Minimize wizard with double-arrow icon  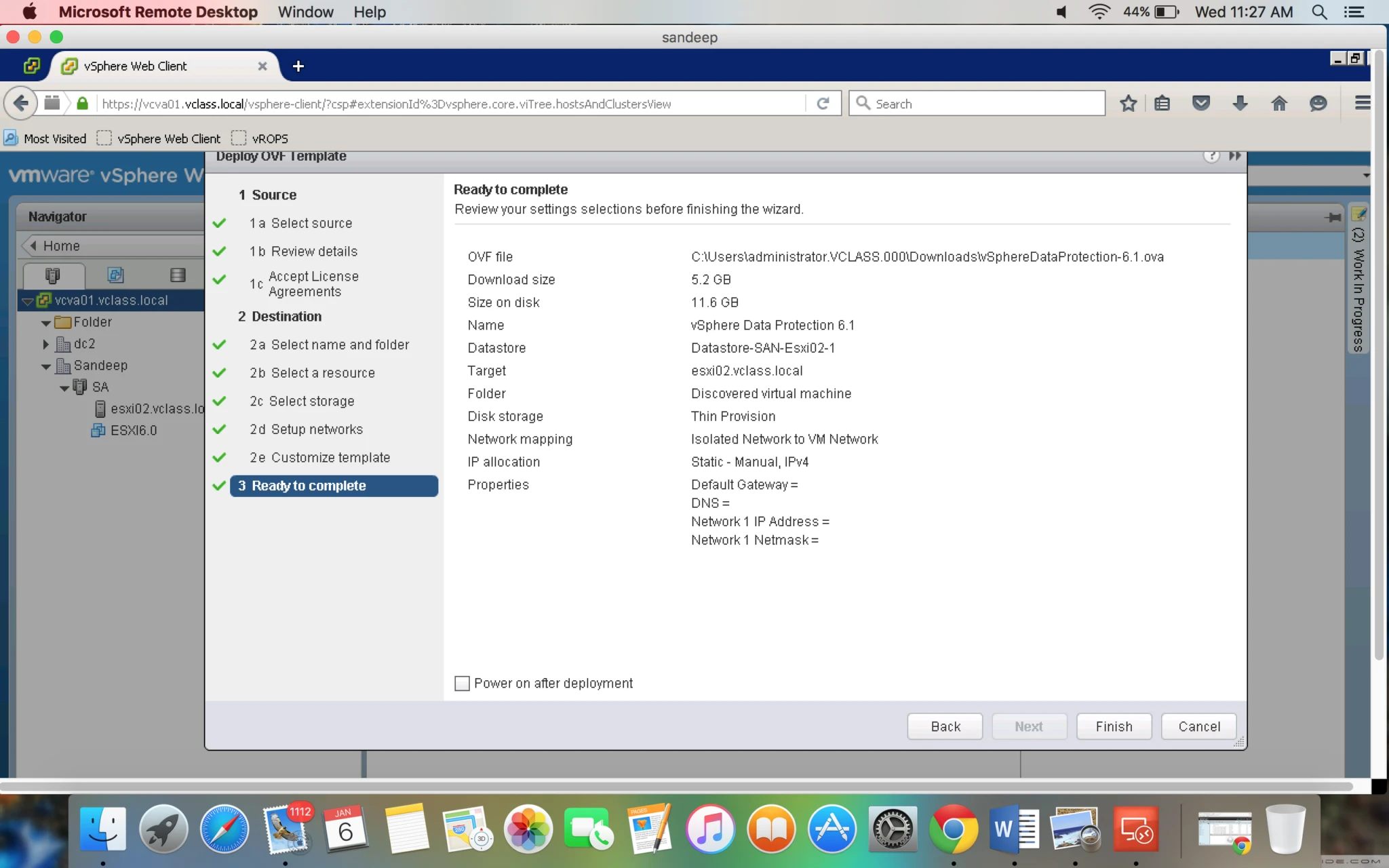click(1235, 156)
